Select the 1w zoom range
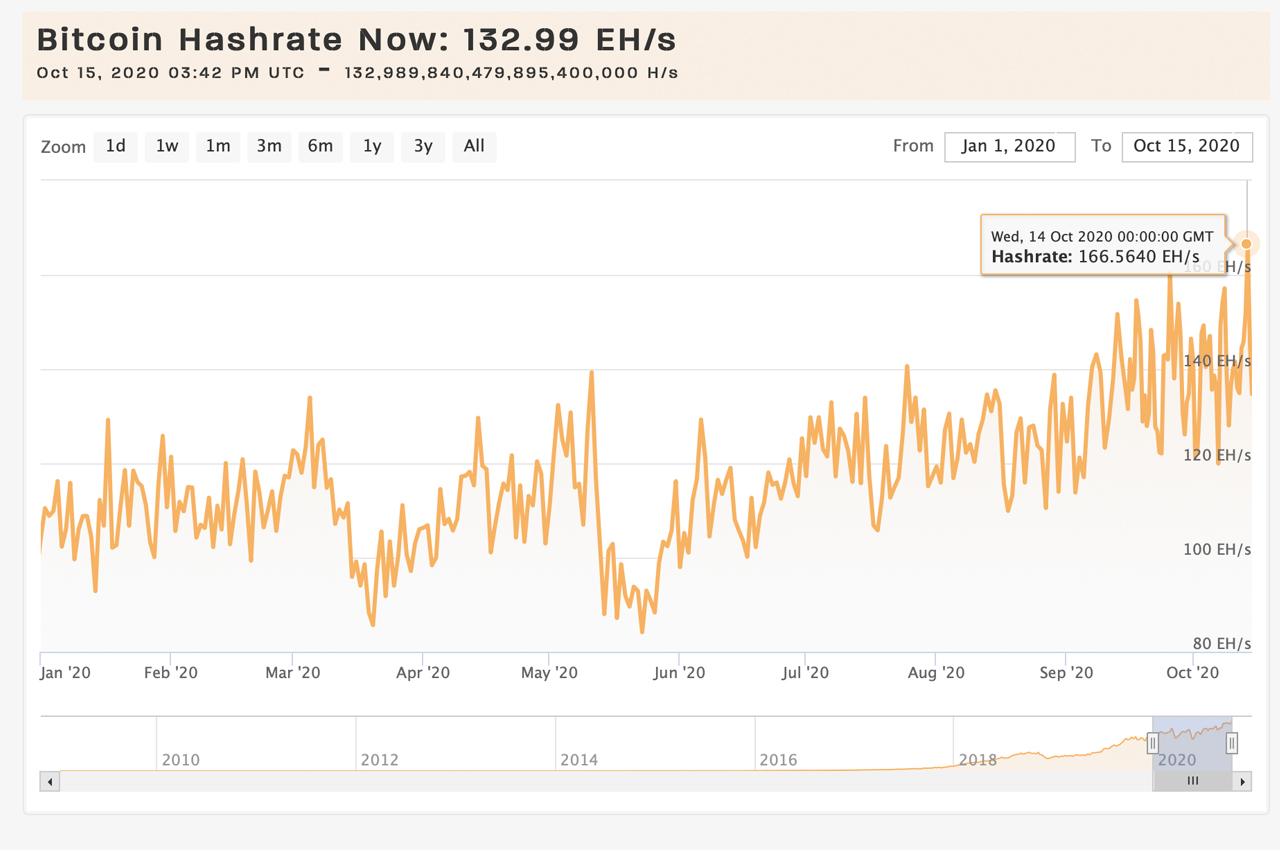This screenshot has width=1280, height=850. coord(167,146)
